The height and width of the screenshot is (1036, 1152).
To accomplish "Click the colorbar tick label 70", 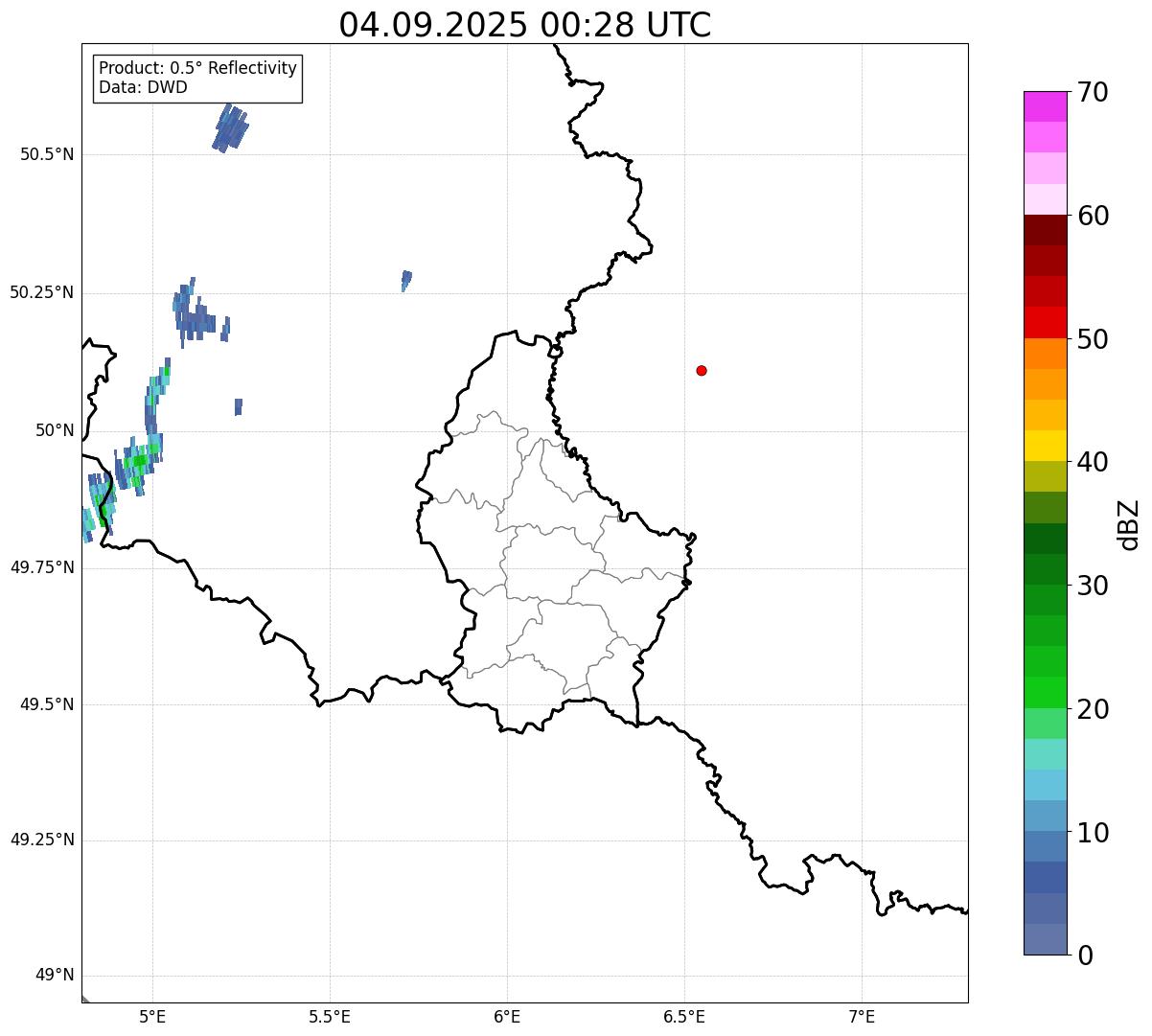I will [x=1093, y=93].
